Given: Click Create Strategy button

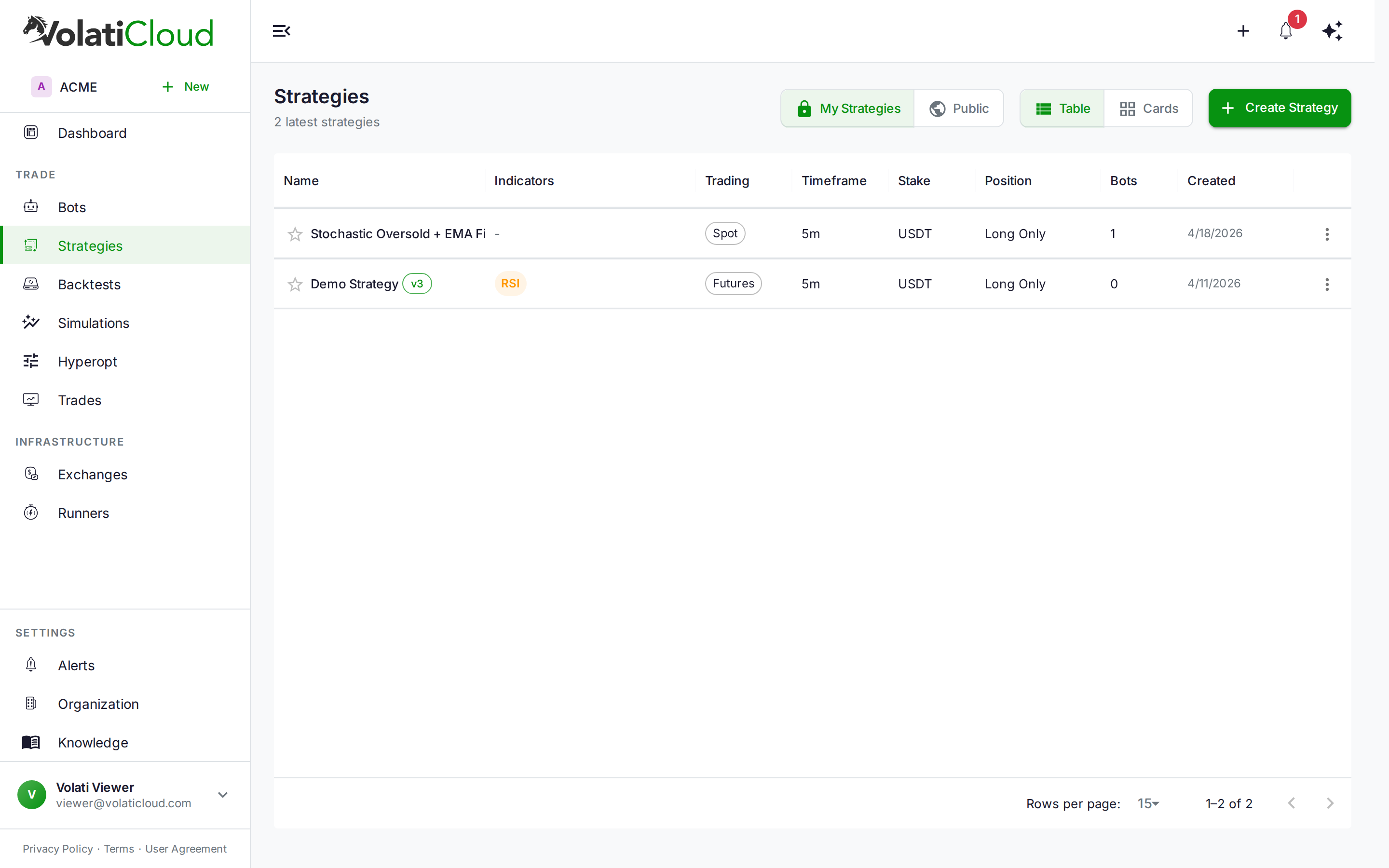Looking at the screenshot, I should (x=1280, y=108).
